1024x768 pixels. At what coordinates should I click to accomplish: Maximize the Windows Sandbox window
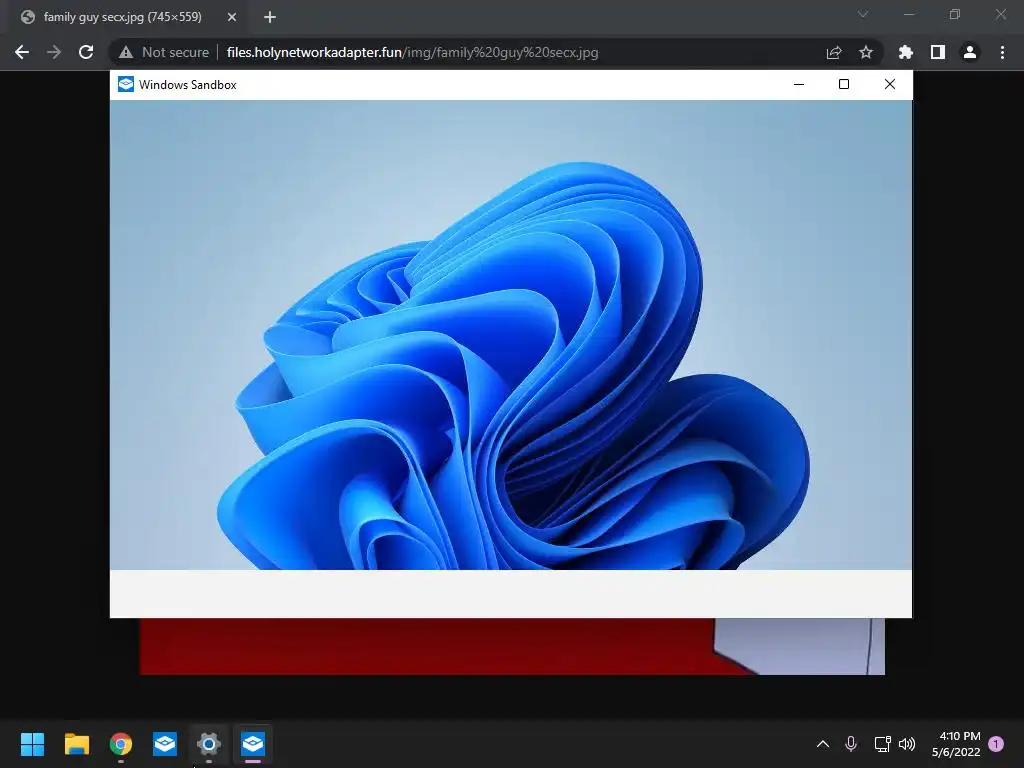tap(844, 84)
